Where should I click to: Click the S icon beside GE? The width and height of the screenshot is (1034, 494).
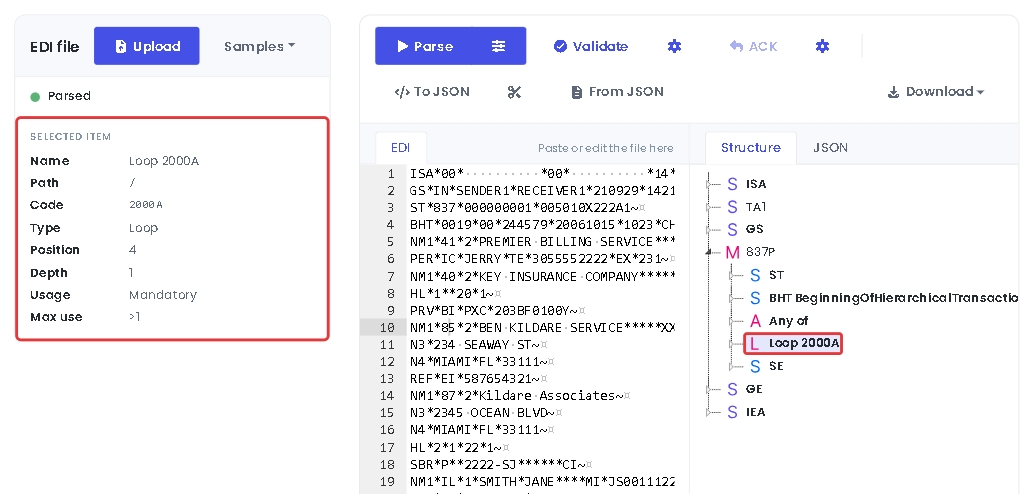(732, 389)
